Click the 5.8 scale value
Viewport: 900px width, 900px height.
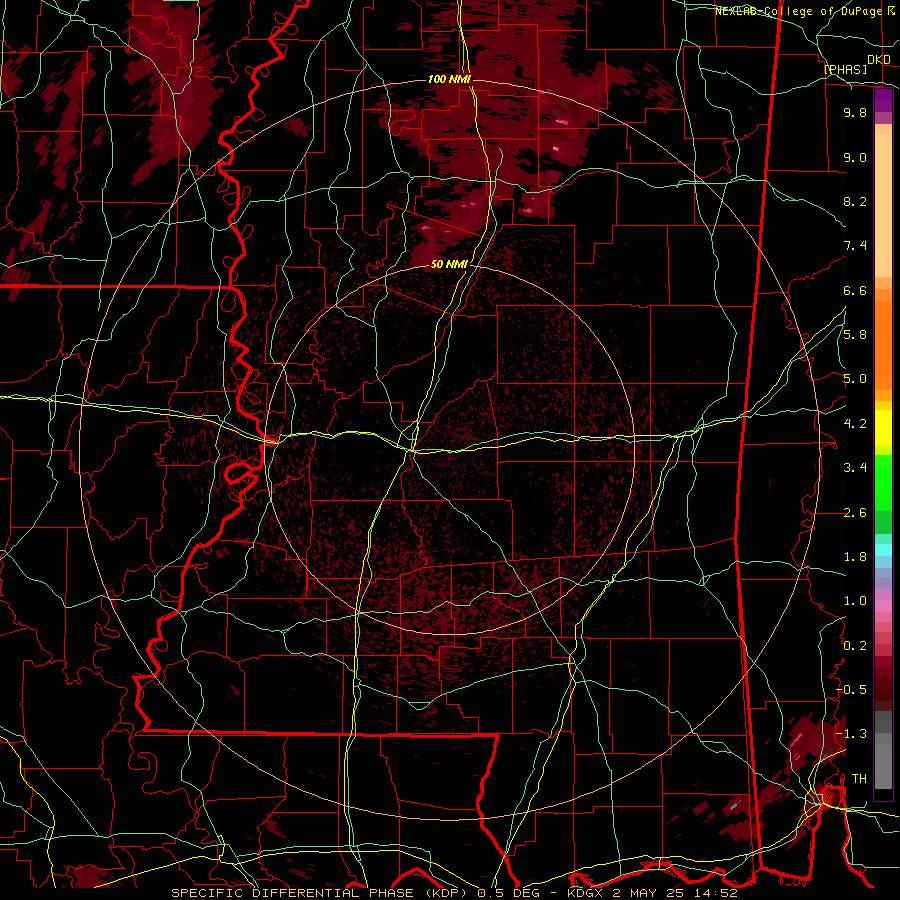coord(855,335)
